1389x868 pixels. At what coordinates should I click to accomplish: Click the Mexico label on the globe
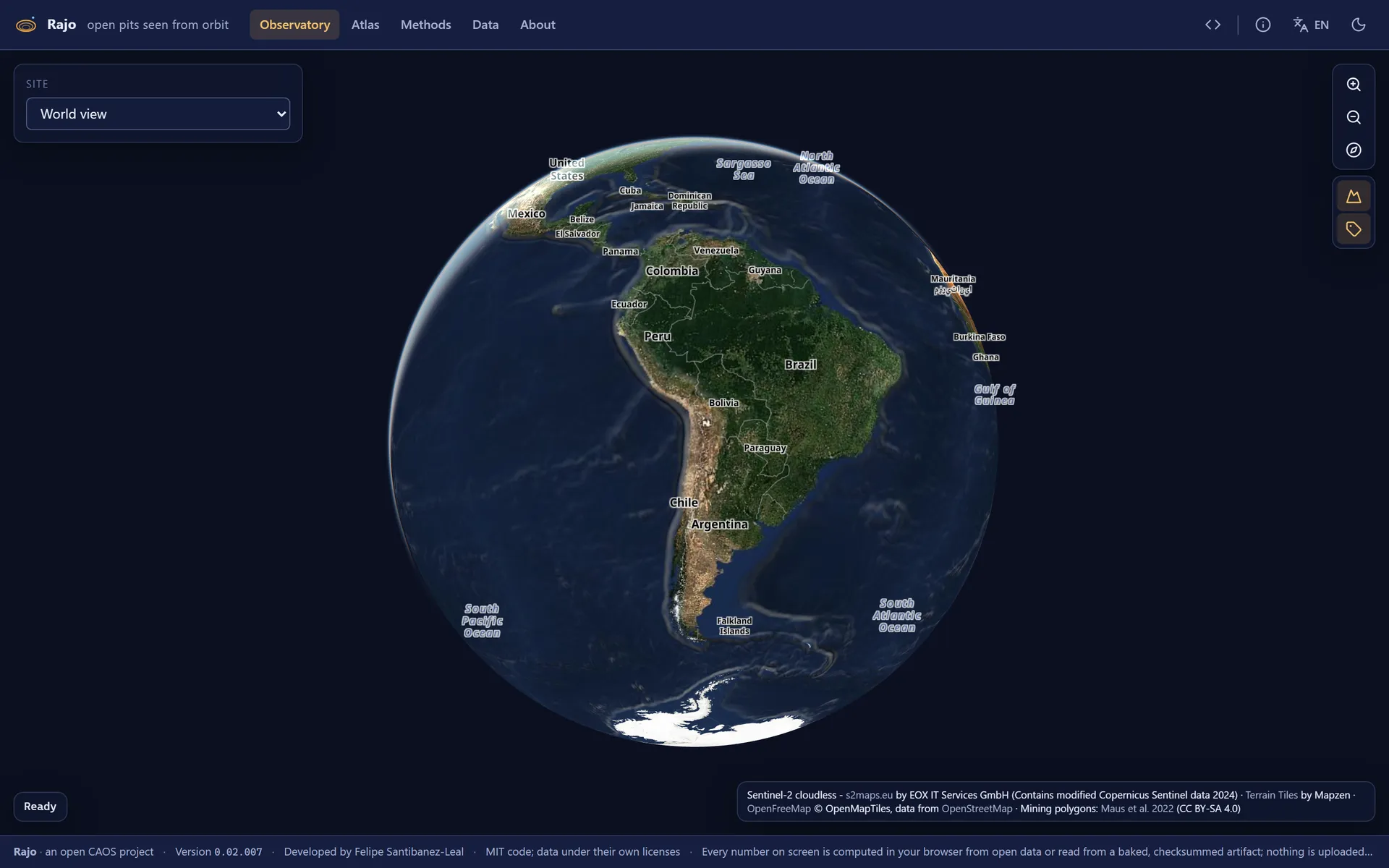pos(526,214)
